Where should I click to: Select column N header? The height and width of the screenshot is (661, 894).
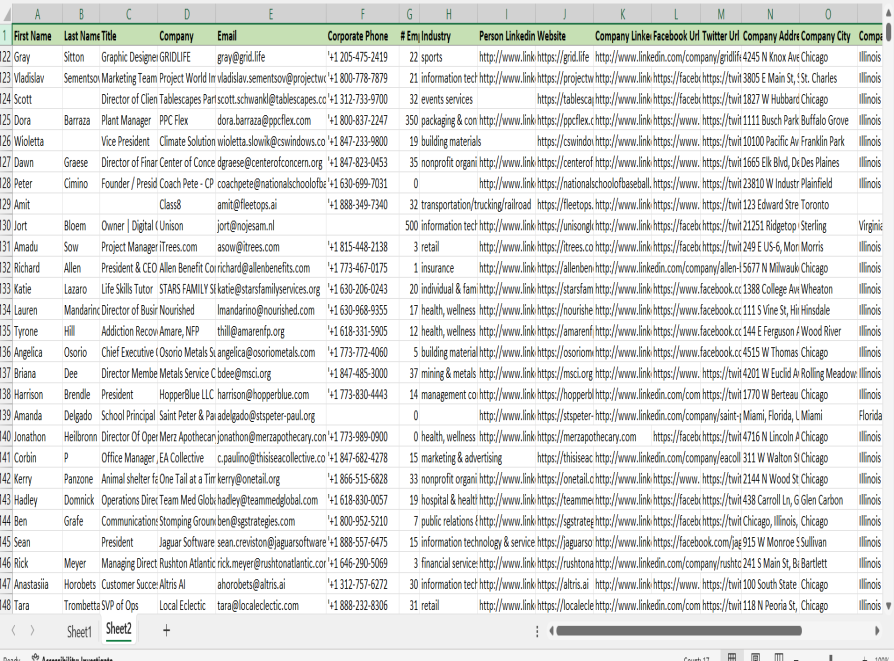point(770,14)
